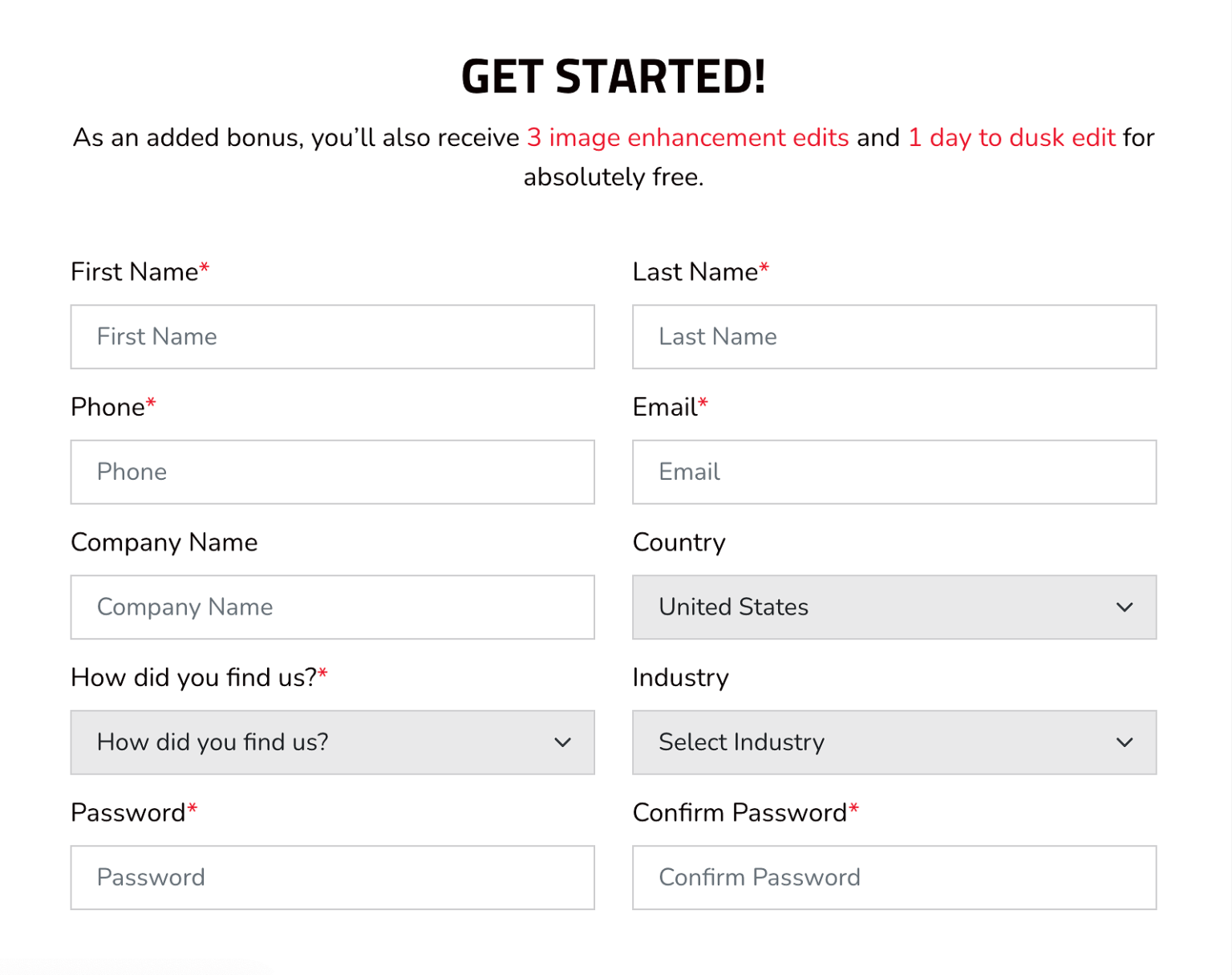Viewport: 1232px width, 975px height.
Task: Click the Company Name text field
Action: 332,607
